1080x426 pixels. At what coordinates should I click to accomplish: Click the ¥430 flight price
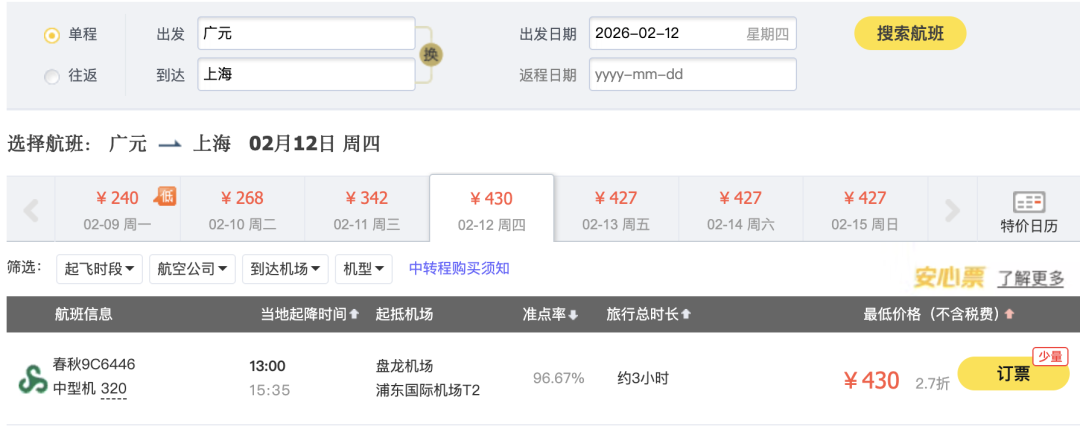pyautogui.click(x=872, y=380)
